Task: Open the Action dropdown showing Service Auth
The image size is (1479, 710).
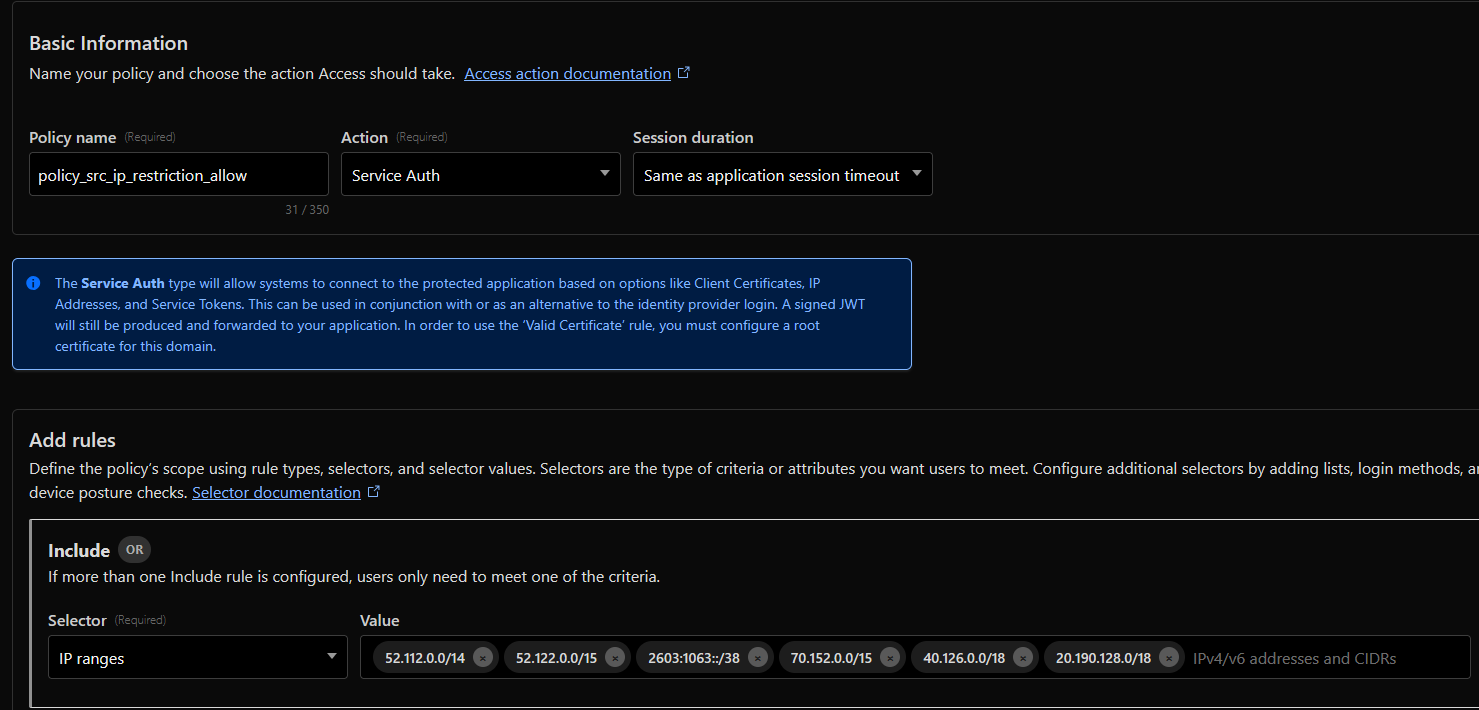Action: [x=480, y=173]
